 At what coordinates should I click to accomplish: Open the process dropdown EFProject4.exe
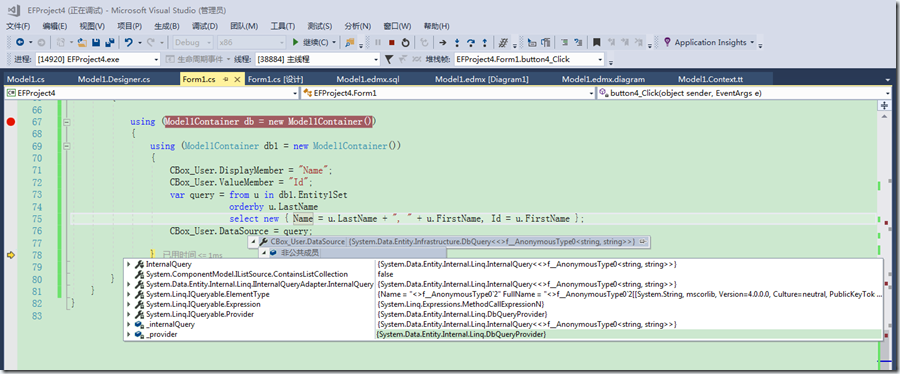pyautogui.click(x=98, y=59)
